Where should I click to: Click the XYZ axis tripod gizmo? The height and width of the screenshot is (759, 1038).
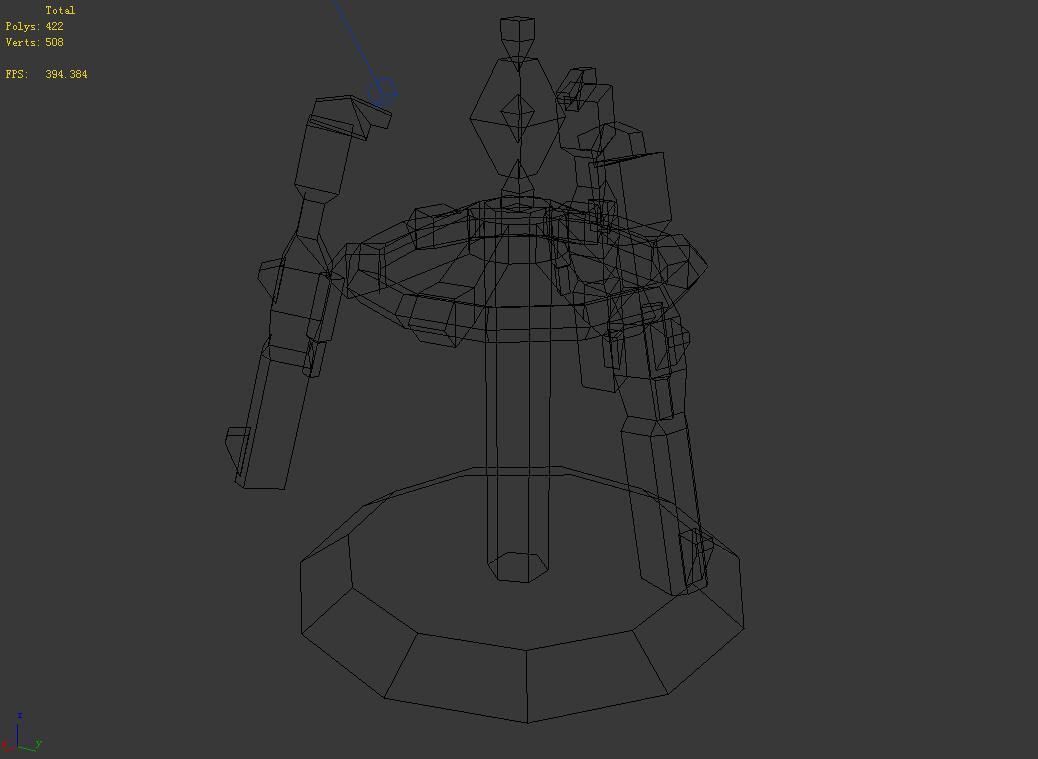click(x=22, y=733)
